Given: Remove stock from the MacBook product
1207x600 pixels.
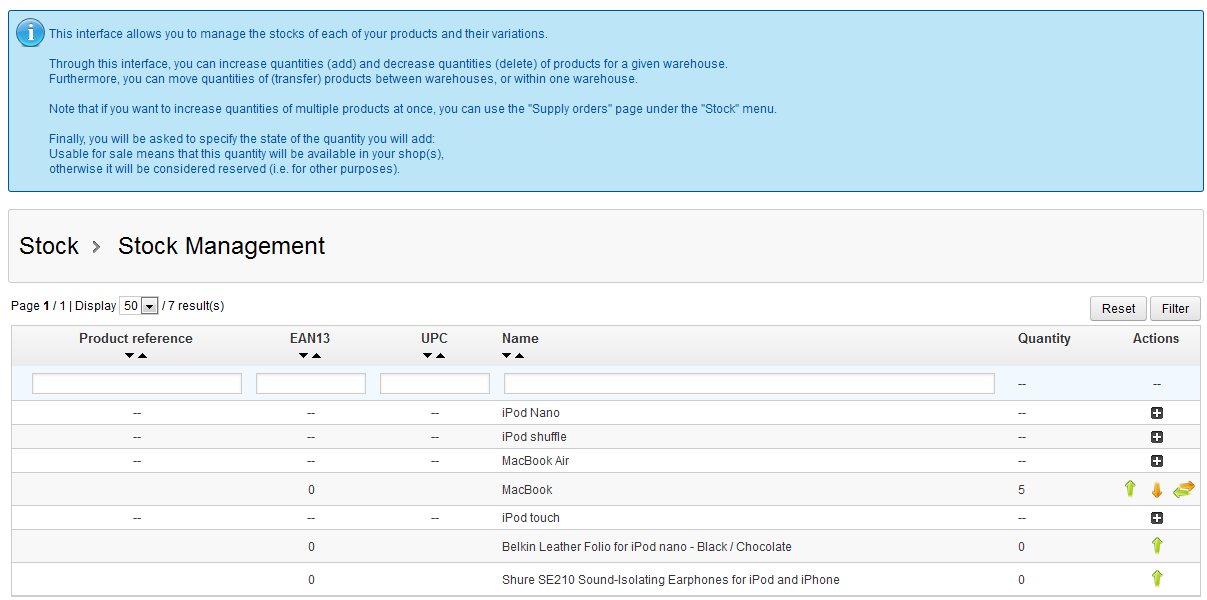Looking at the screenshot, I should click(1157, 490).
